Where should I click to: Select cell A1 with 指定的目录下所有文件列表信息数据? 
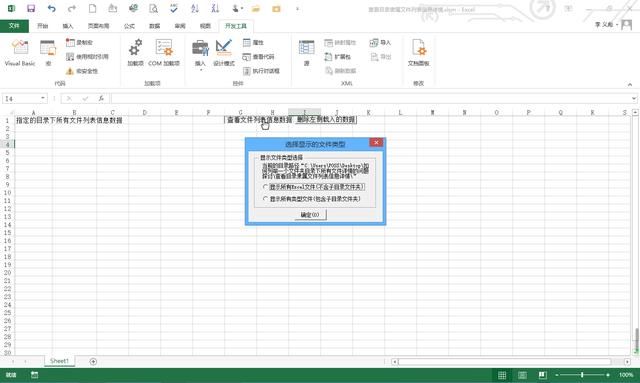coord(34,120)
